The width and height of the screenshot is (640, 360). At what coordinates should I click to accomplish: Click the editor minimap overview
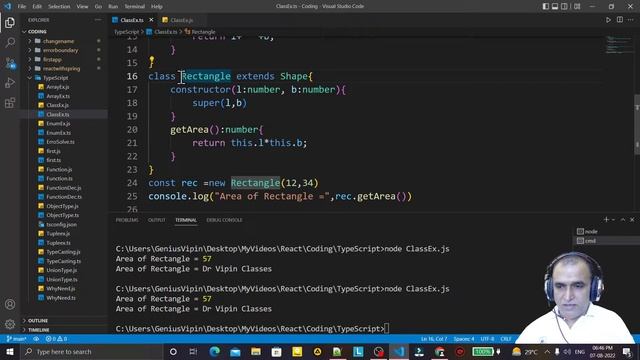(x=618, y=45)
